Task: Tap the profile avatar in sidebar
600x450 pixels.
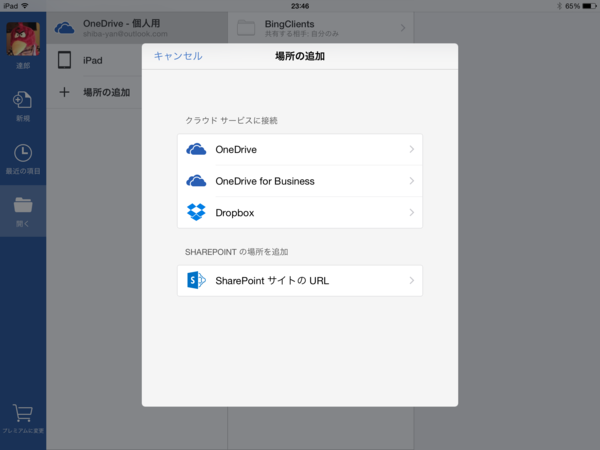Action: coord(23,39)
